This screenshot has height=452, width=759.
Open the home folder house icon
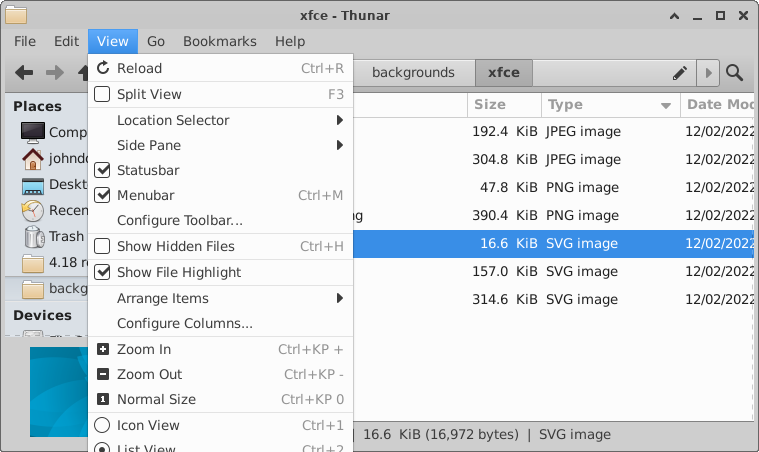click(32, 159)
